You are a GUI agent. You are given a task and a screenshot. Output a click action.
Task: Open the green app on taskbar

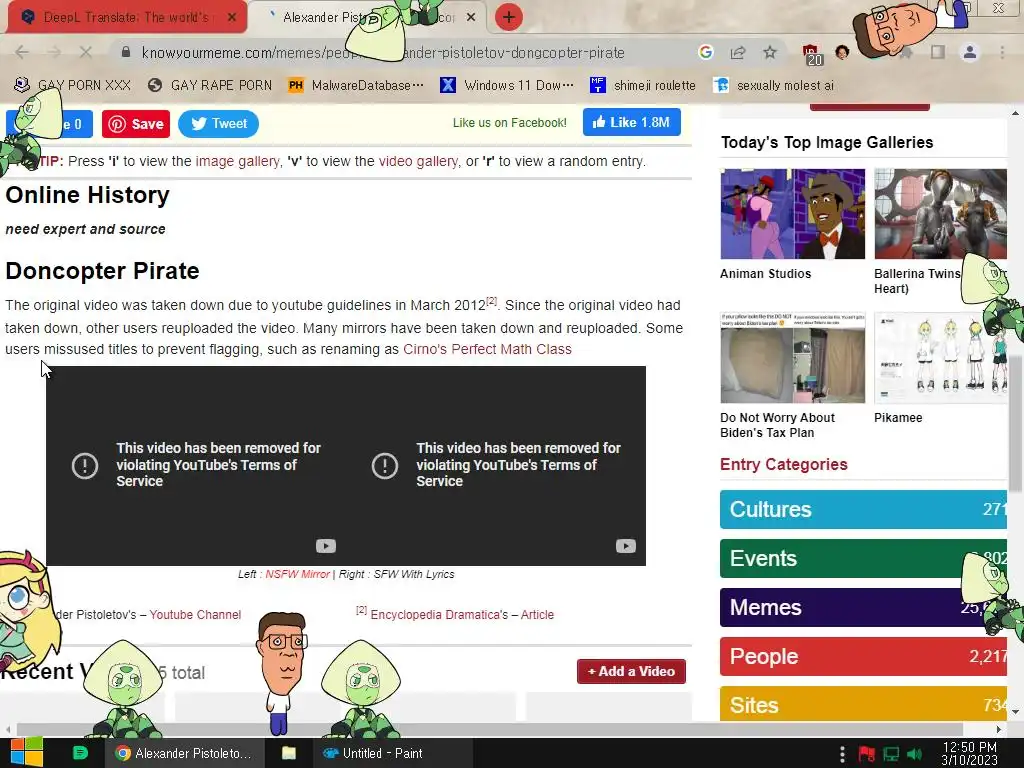80,753
